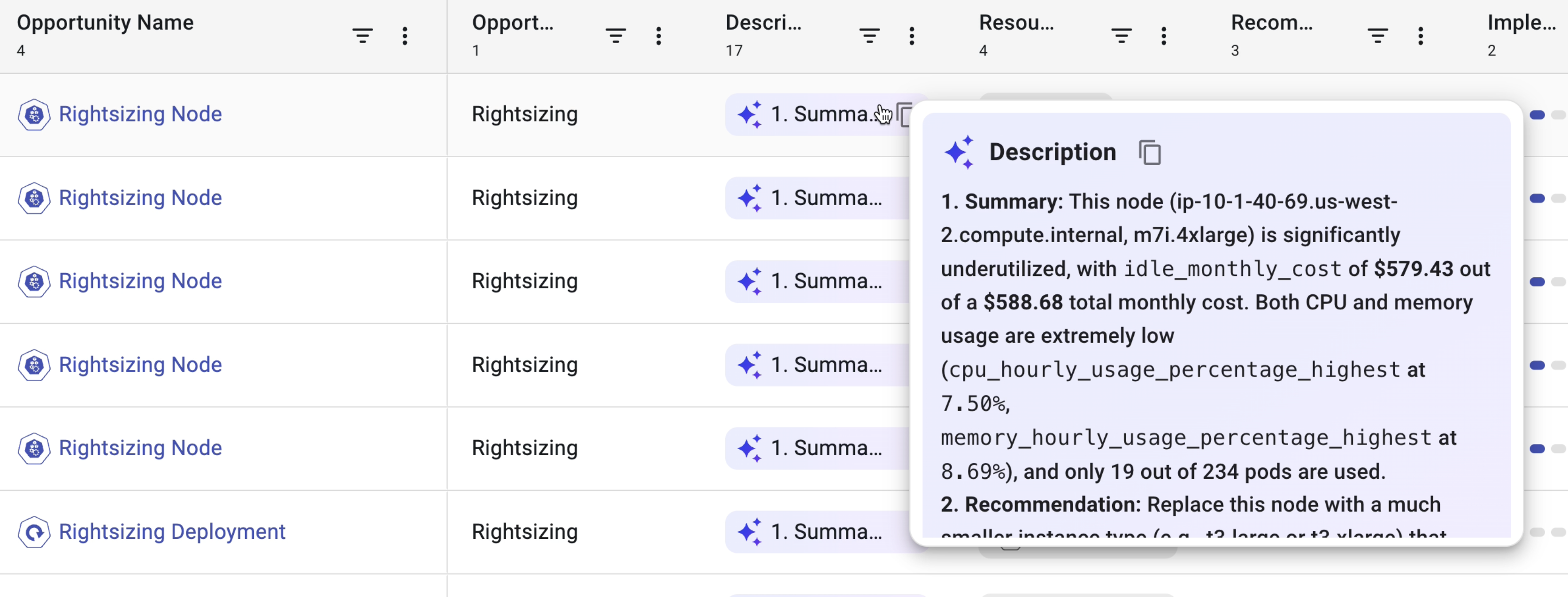This screenshot has height=597, width=1568.
Task: Filter the Opport... type column
Action: [x=615, y=35]
